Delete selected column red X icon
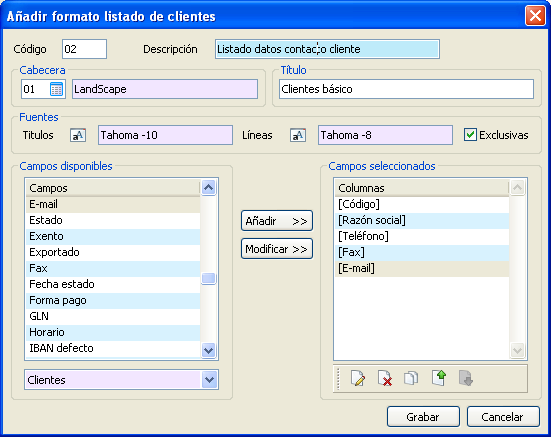The width and height of the screenshot is (551, 437). pyautogui.click(x=385, y=379)
